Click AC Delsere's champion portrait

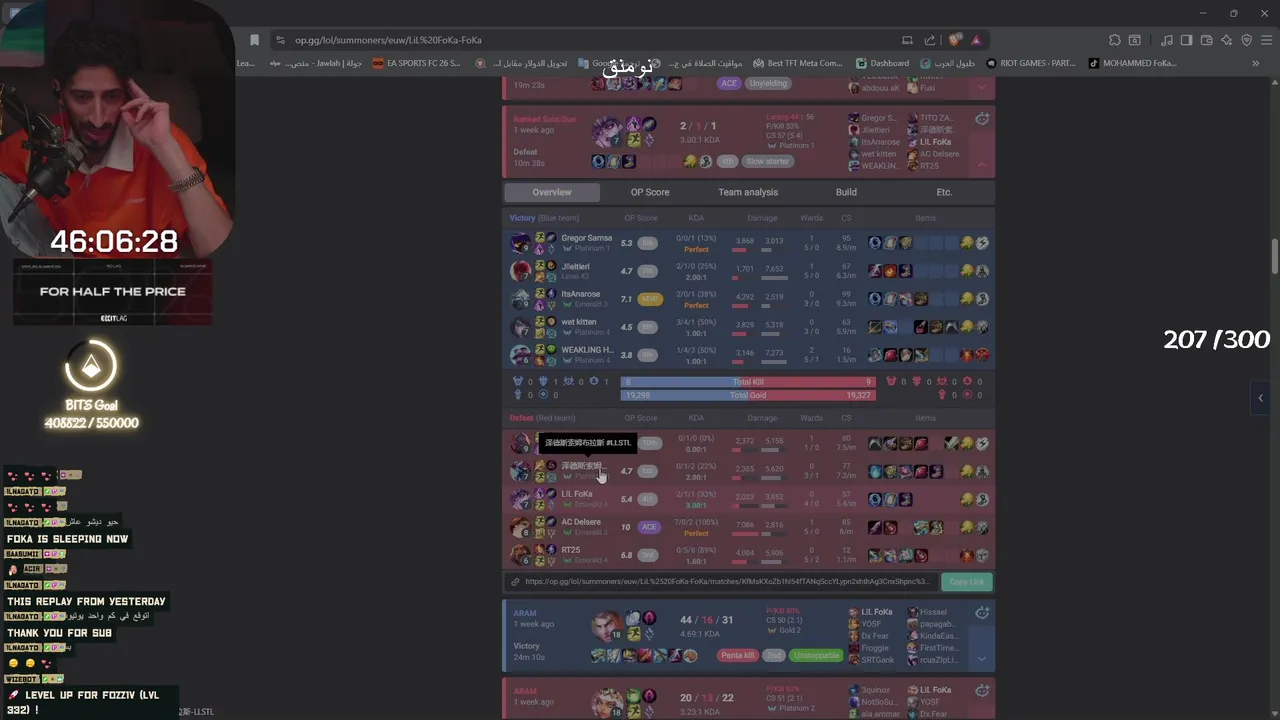520,527
